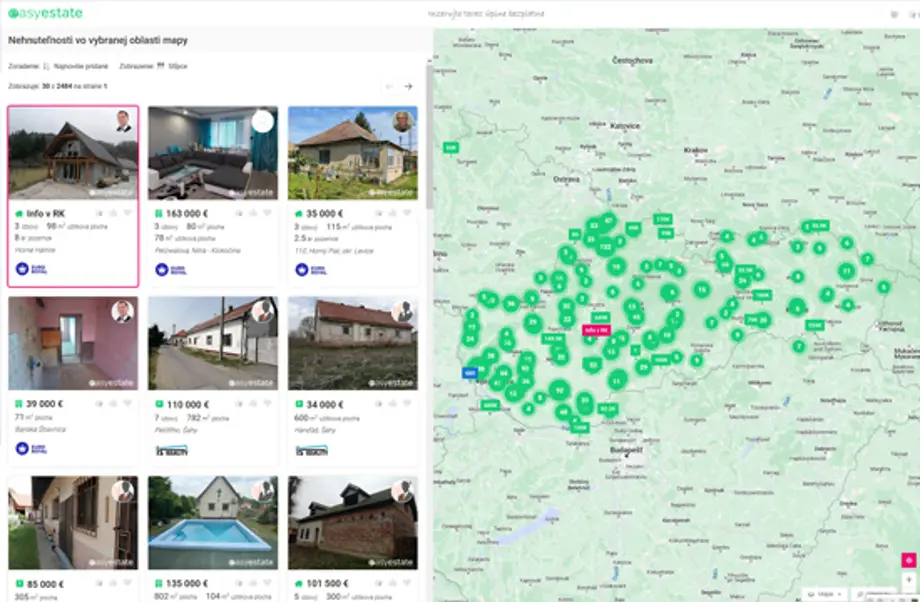Click the listings panel vertical scrollbar
The height and width of the screenshot is (602, 920).
pos(429,135)
